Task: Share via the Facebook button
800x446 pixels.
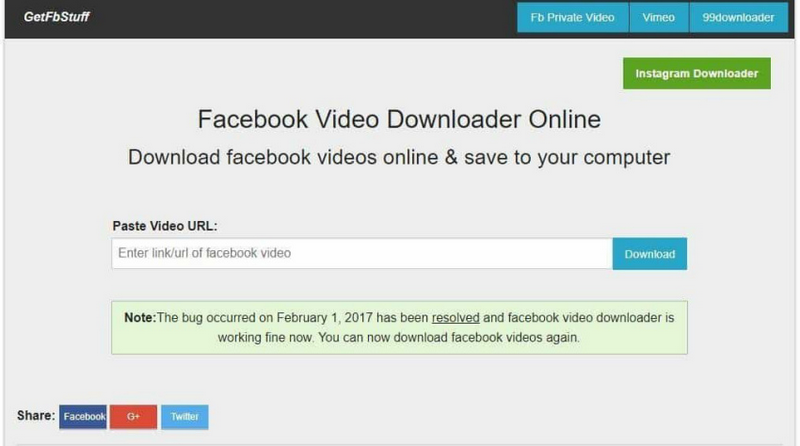Action: (x=83, y=417)
